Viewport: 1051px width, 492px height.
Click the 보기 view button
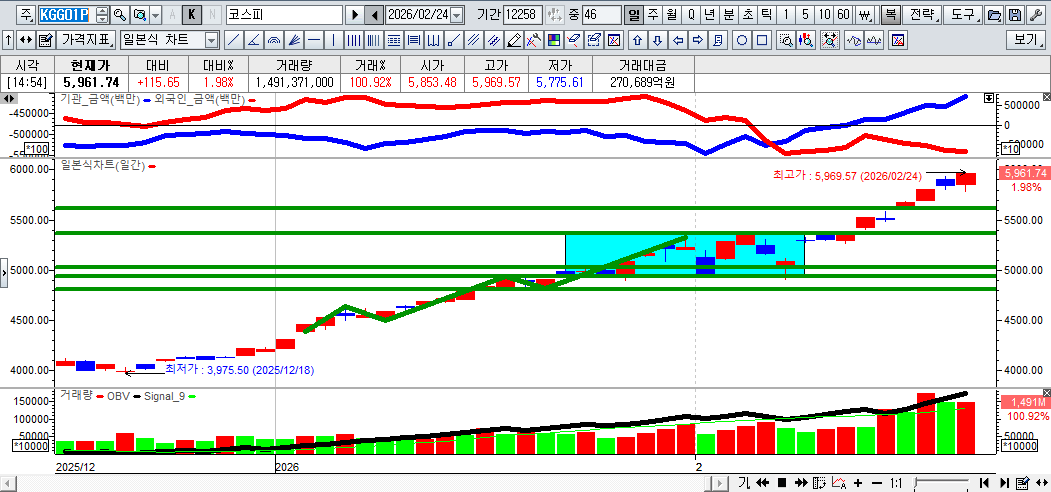(1026, 41)
